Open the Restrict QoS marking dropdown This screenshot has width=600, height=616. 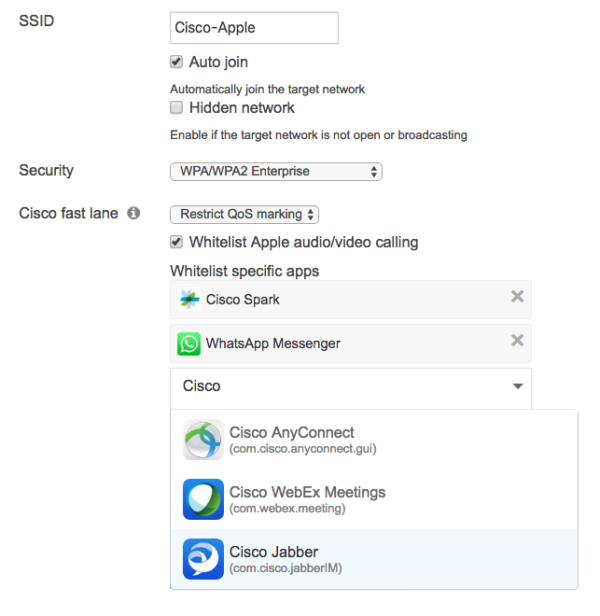click(x=244, y=214)
